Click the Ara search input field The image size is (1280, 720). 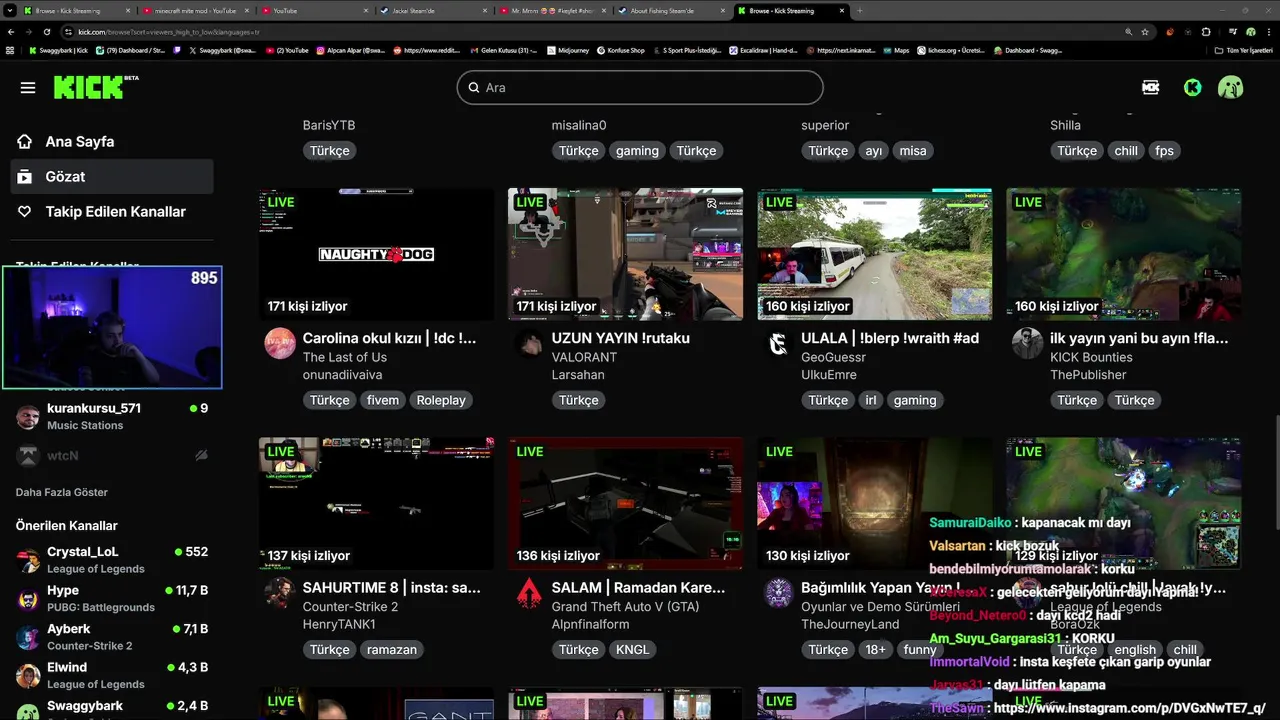click(640, 88)
